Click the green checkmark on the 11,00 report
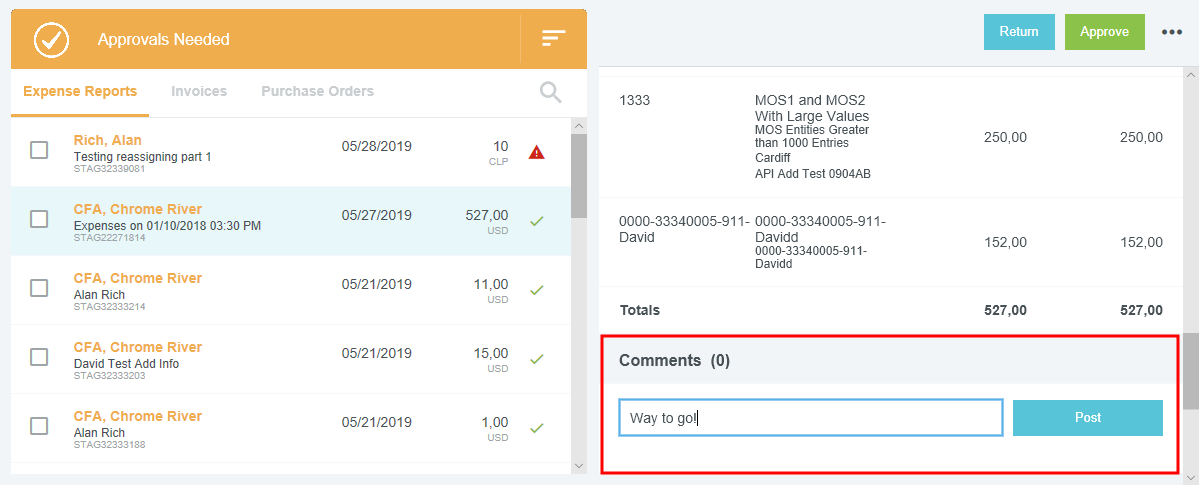 (x=537, y=290)
